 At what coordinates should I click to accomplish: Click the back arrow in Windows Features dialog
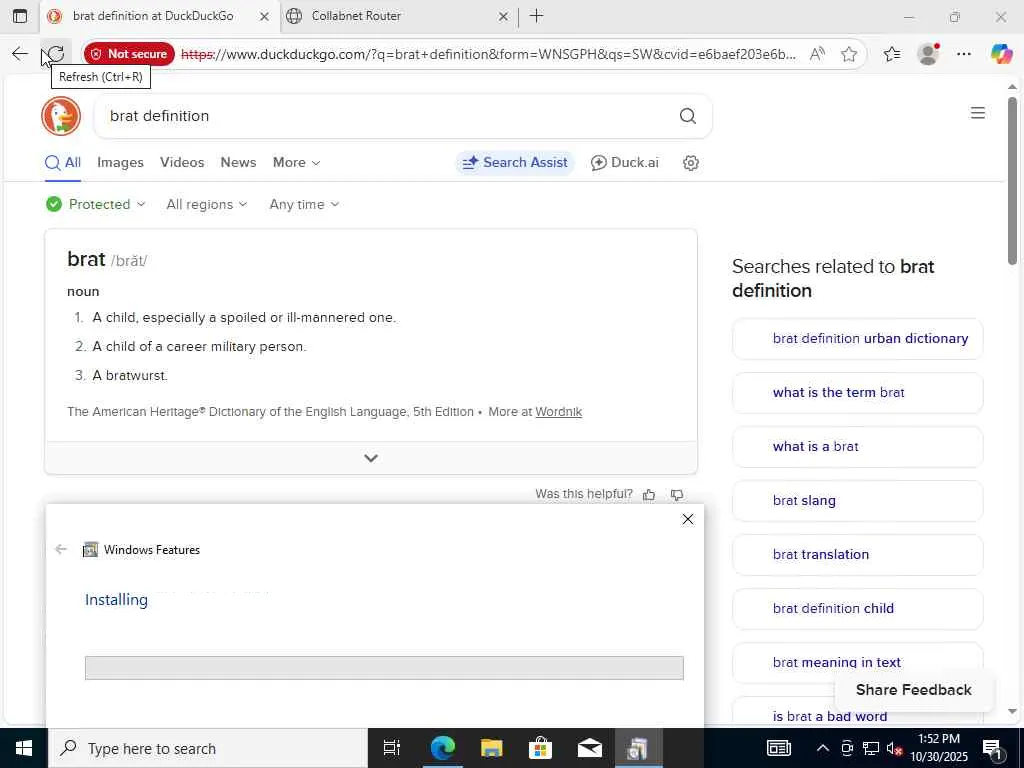[x=61, y=549]
